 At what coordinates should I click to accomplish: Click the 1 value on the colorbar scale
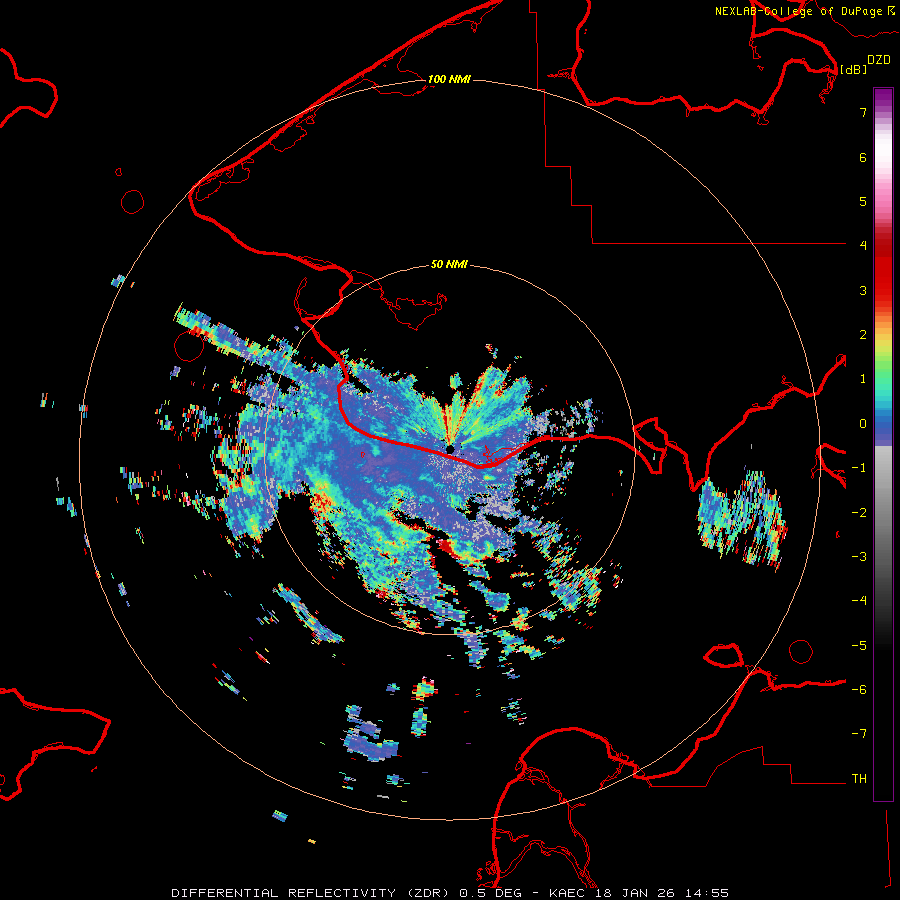pyautogui.click(x=863, y=379)
